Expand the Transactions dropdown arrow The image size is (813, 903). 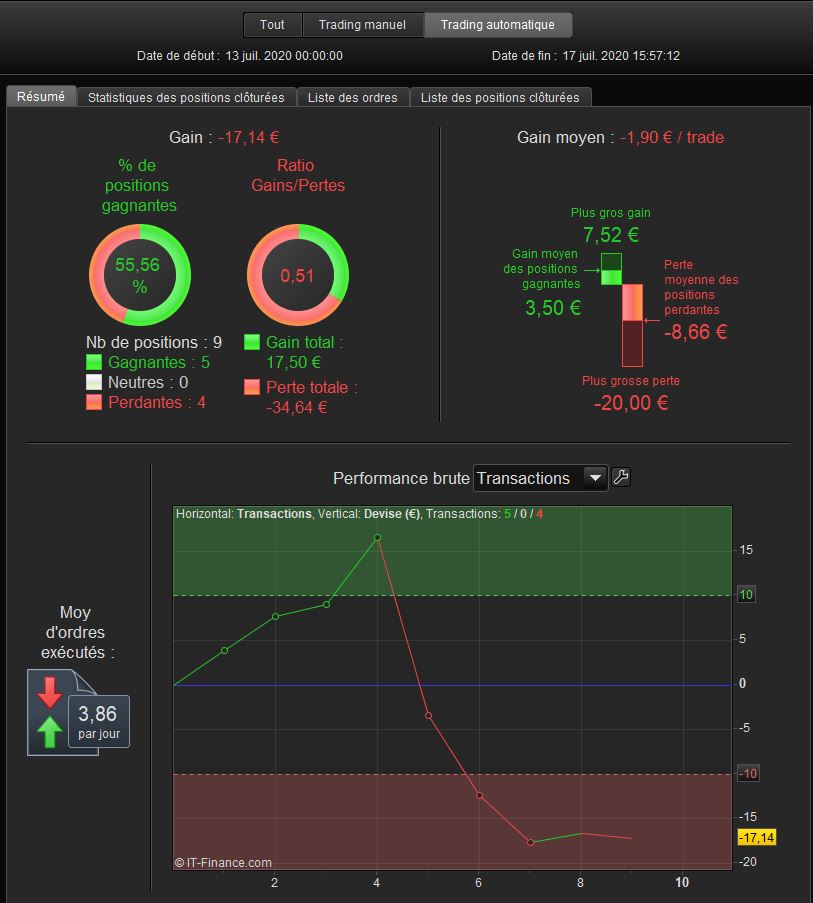(x=595, y=478)
